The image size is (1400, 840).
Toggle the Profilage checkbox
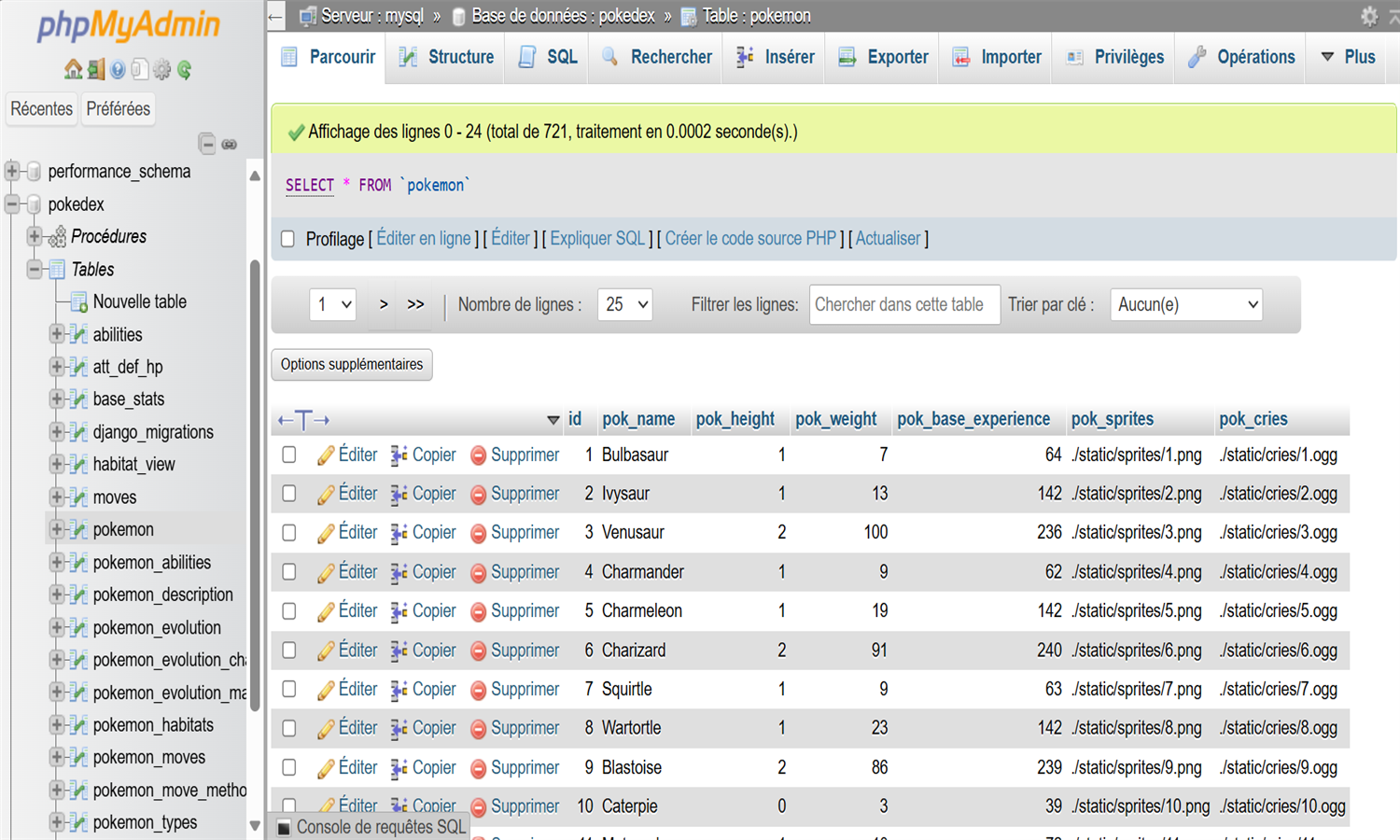click(x=288, y=239)
